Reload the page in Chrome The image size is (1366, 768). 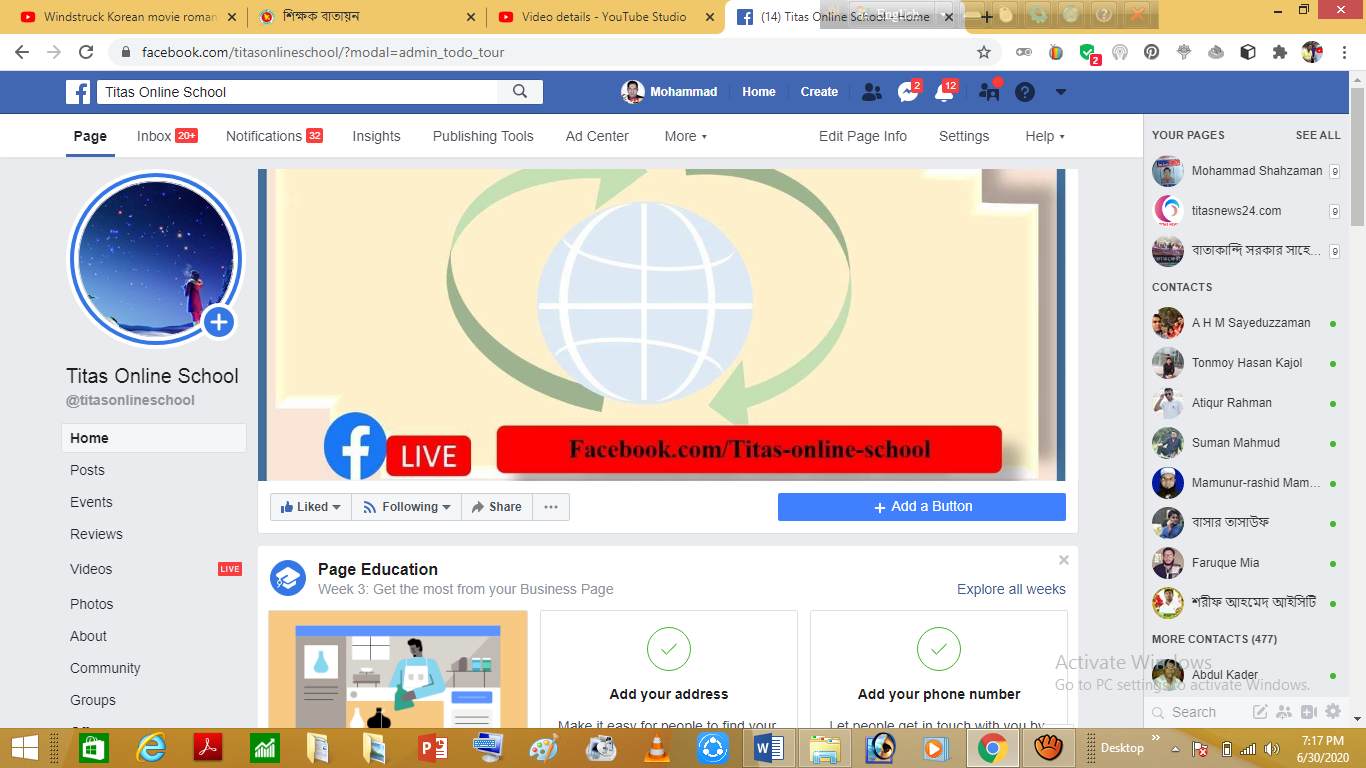(86, 52)
